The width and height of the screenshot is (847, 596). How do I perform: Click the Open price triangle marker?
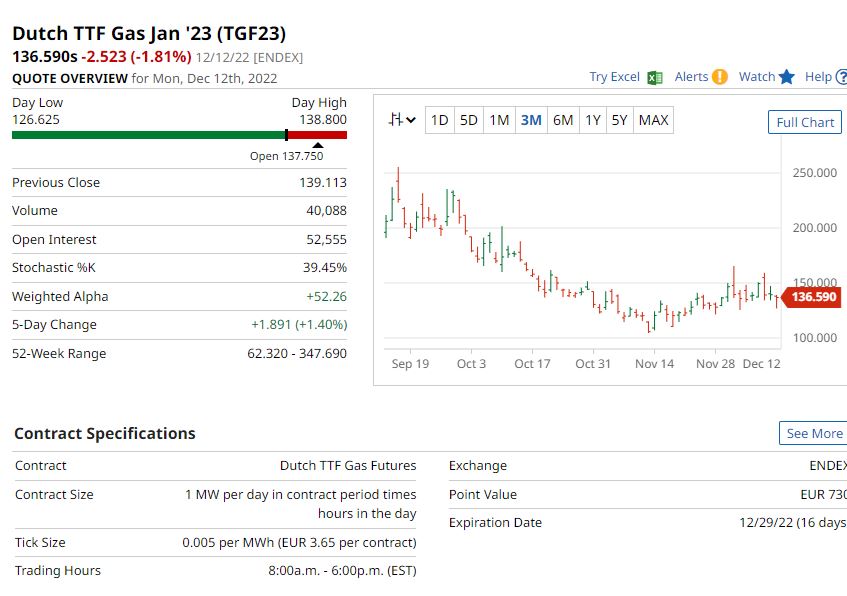tap(318, 145)
